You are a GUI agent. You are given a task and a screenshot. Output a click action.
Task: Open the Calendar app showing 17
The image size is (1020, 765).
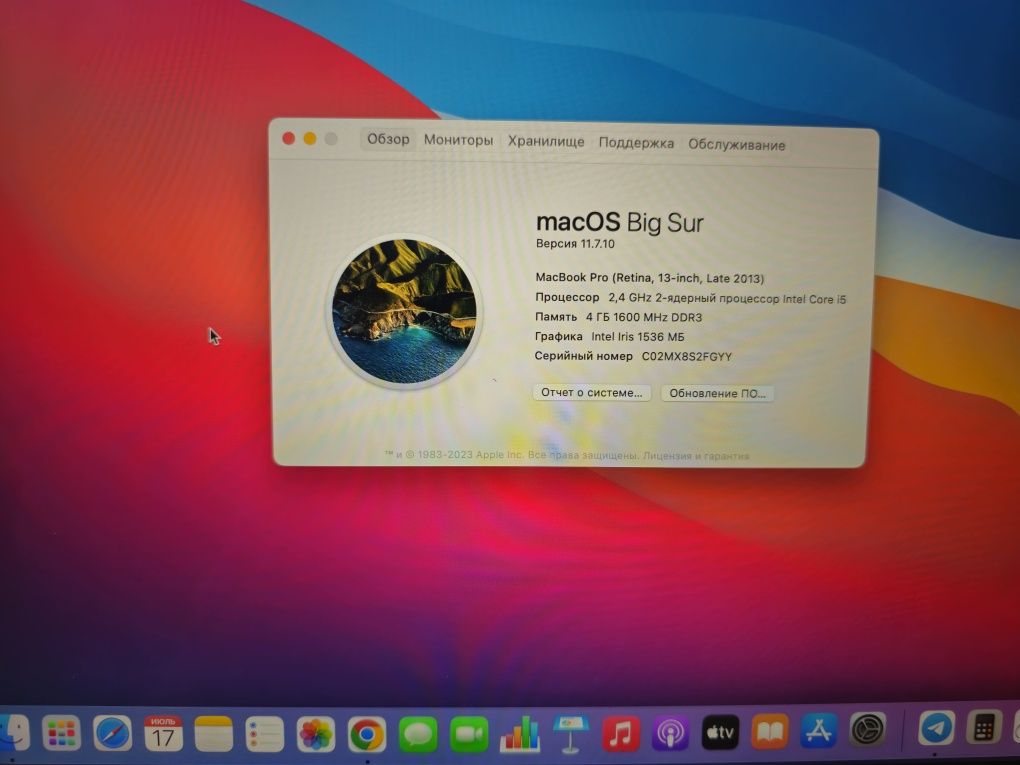[x=163, y=734]
